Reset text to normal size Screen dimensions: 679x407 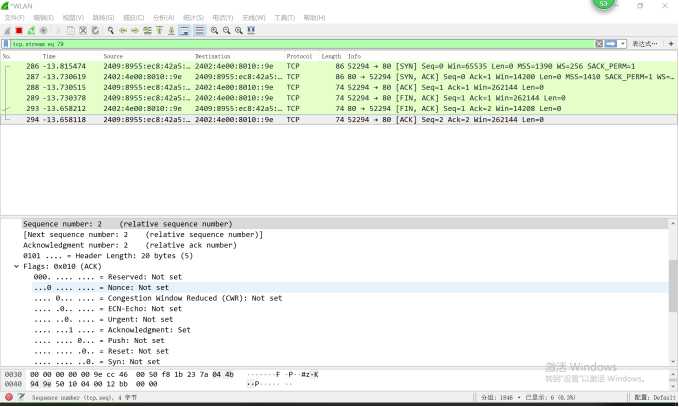pyautogui.click(x=239, y=30)
